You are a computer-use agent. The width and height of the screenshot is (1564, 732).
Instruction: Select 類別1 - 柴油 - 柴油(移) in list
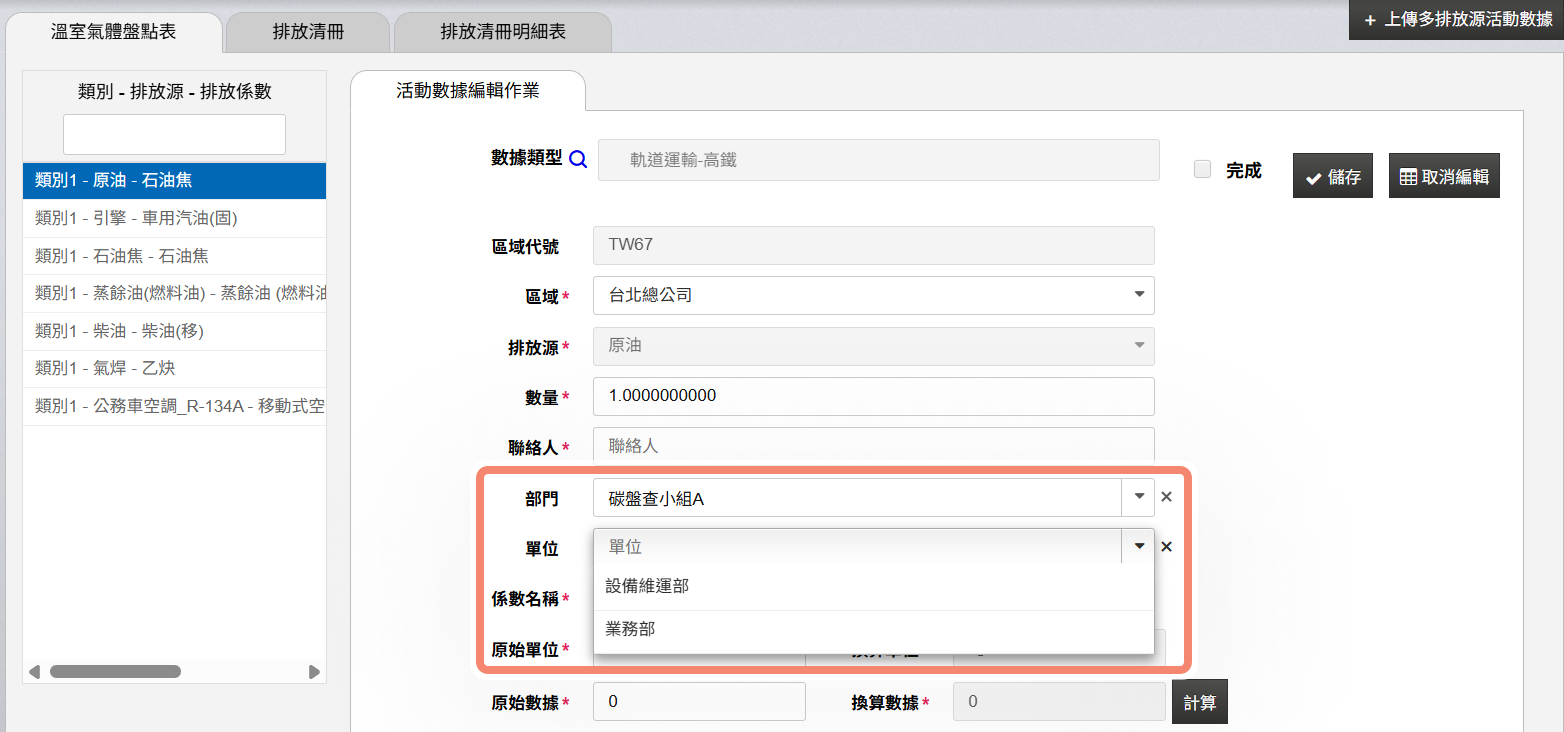pyautogui.click(x=174, y=331)
